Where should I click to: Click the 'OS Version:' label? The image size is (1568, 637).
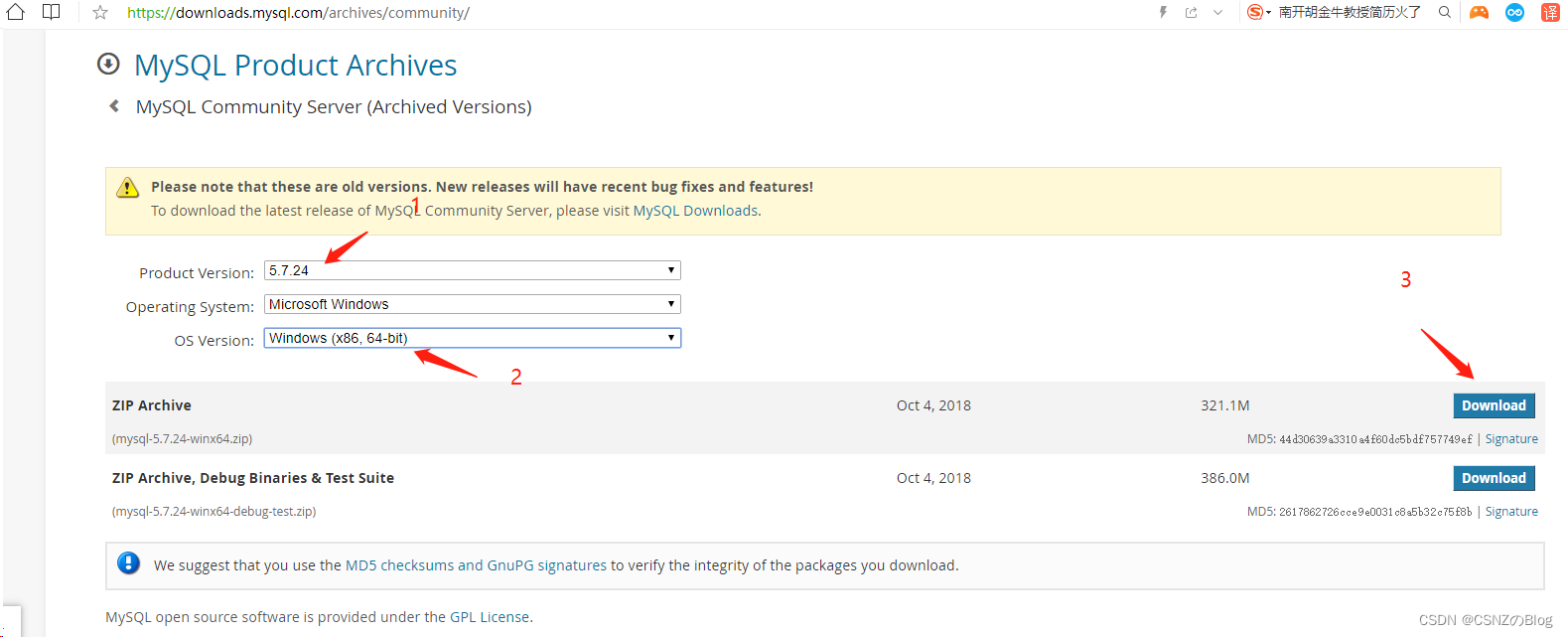click(214, 341)
